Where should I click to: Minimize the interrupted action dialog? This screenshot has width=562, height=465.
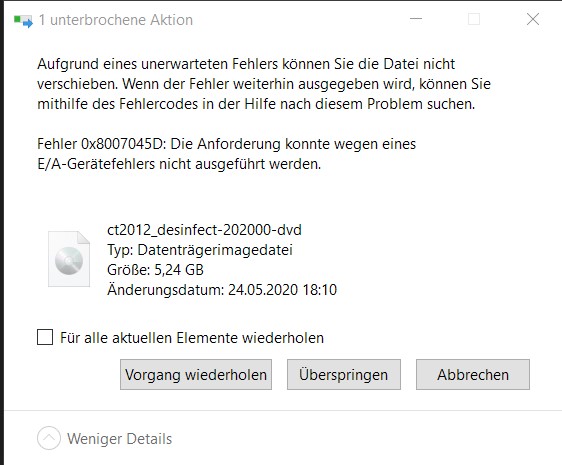click(x=416, y=19)
